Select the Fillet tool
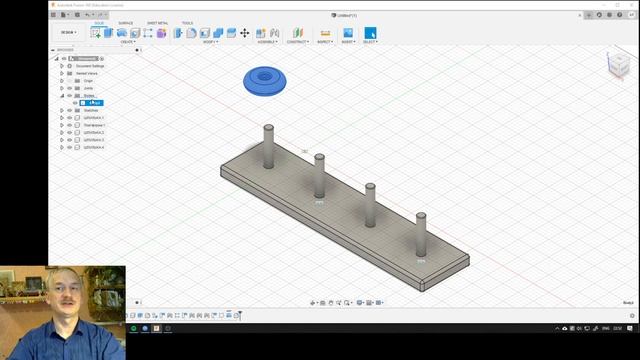Image resolution: width=640 pixels, height=360 pixels. tap(191, 33)
